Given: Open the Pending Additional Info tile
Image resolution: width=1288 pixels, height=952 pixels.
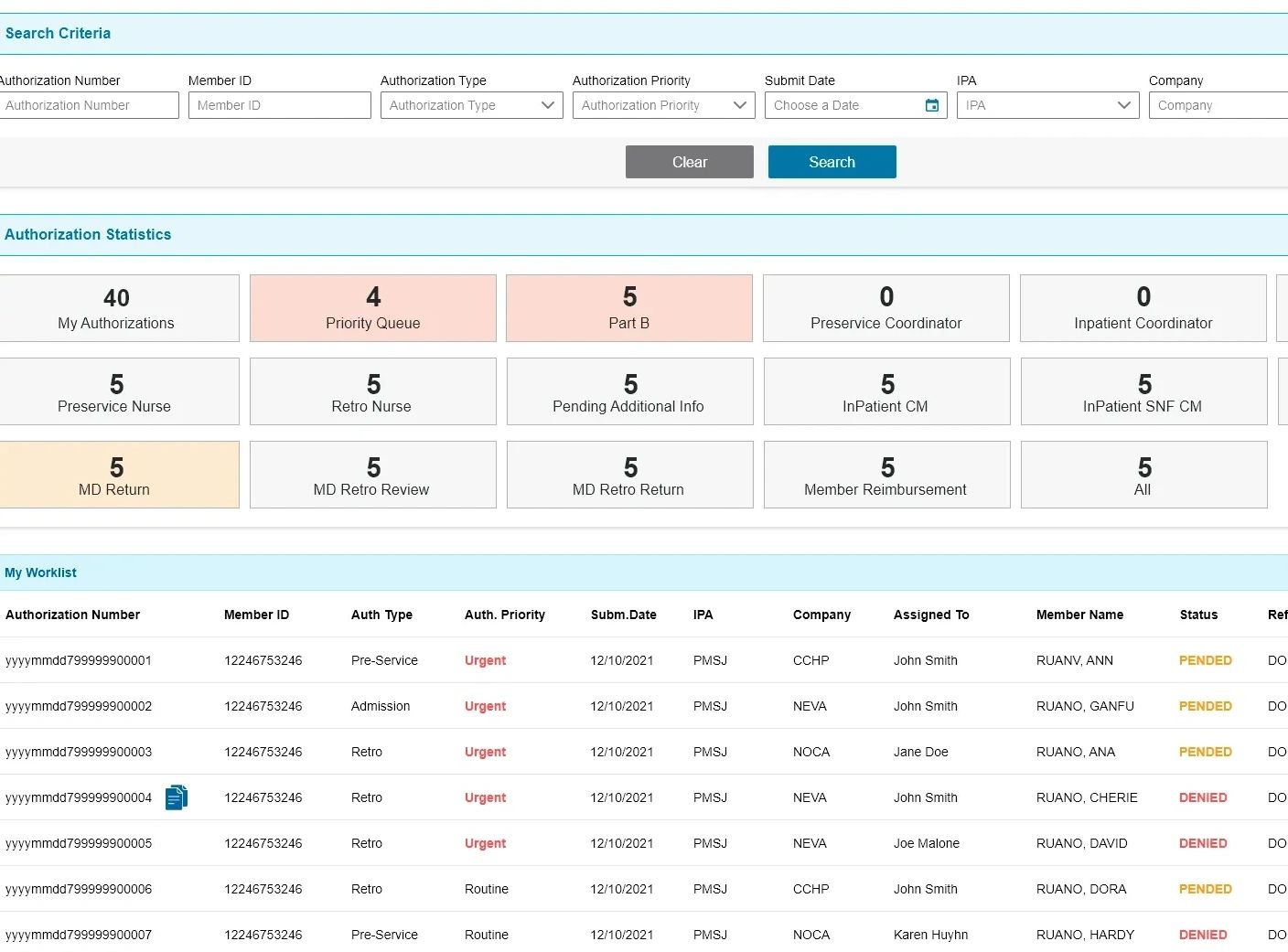Looking at the screenshot, I should (x=629, y=391).
